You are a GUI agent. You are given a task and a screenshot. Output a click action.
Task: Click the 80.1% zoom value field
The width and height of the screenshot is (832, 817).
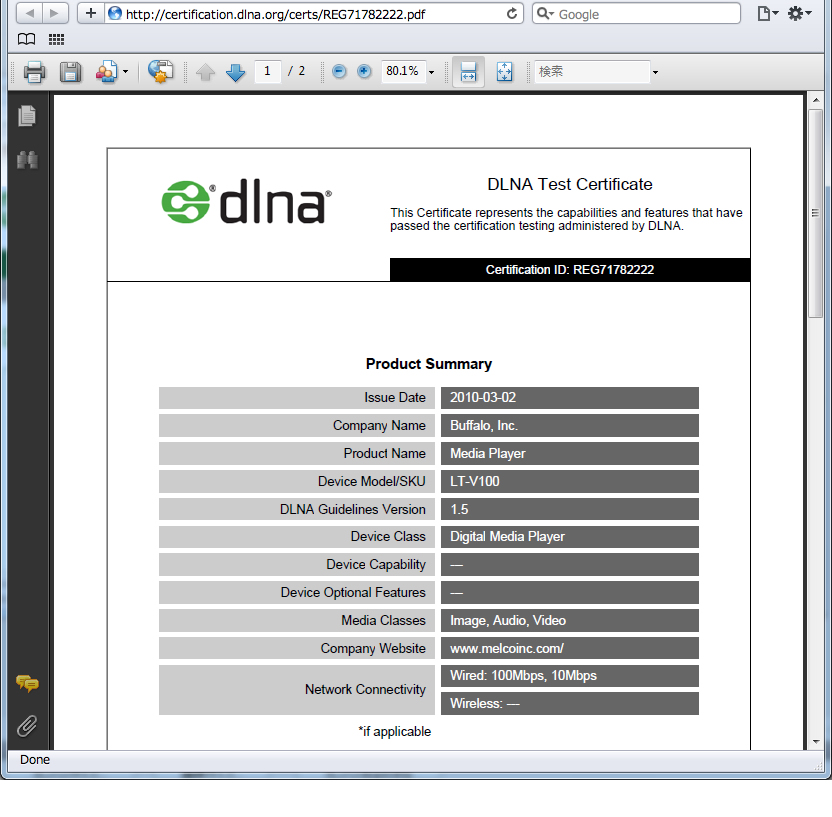(403, 71)
